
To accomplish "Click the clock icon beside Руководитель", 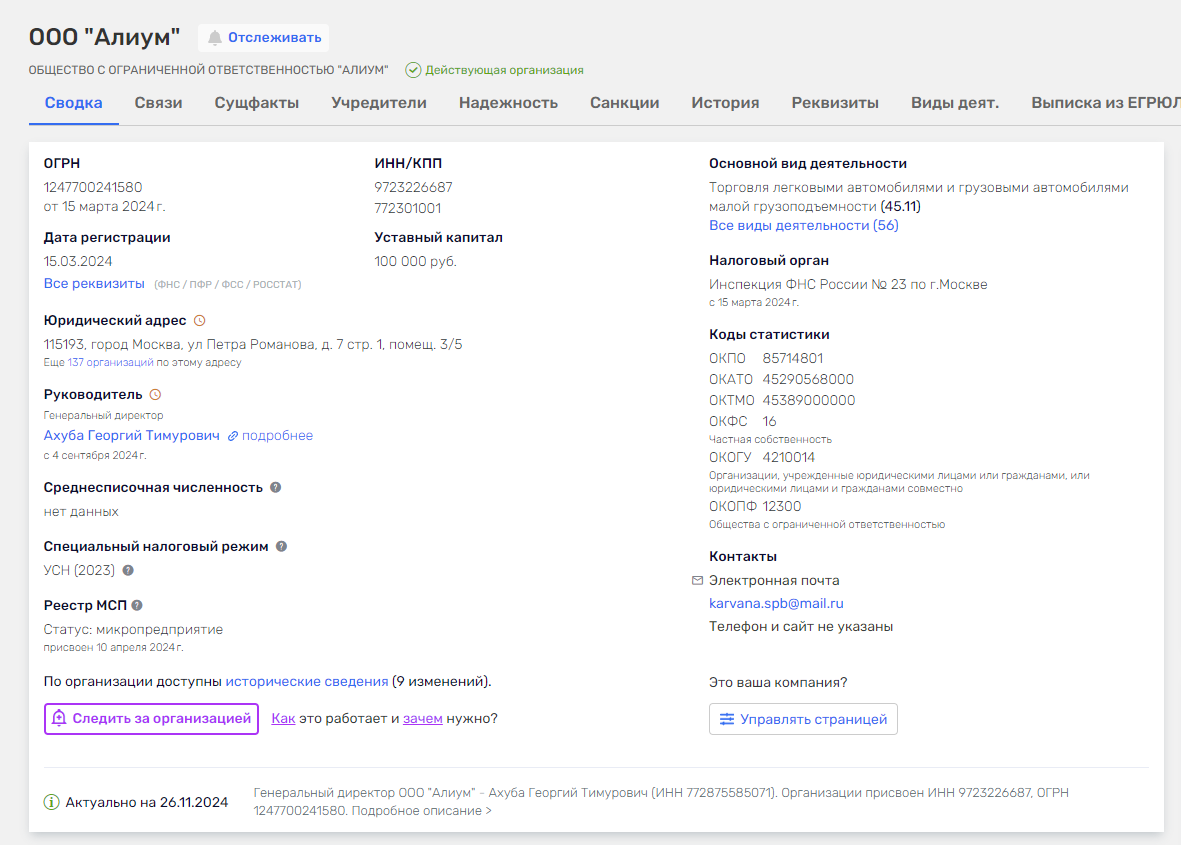I will [x=155, y=395].
